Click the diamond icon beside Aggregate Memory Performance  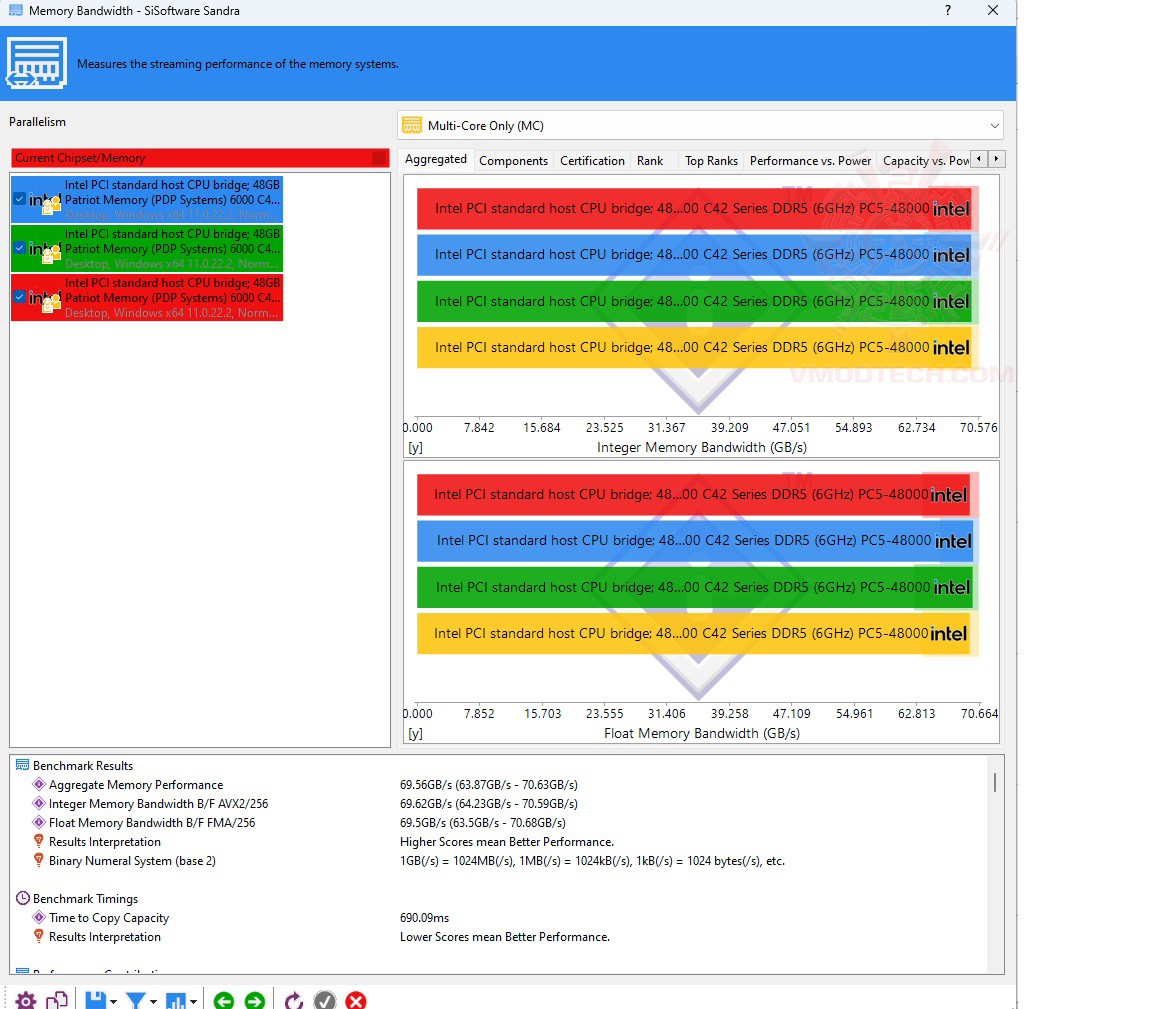click(x=39, y=784)
